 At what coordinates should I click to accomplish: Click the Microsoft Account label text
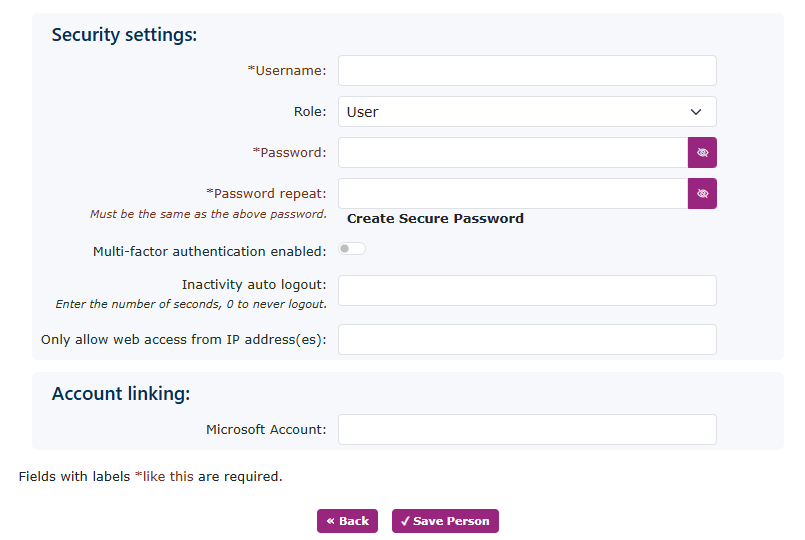click(x=266, y=430)
